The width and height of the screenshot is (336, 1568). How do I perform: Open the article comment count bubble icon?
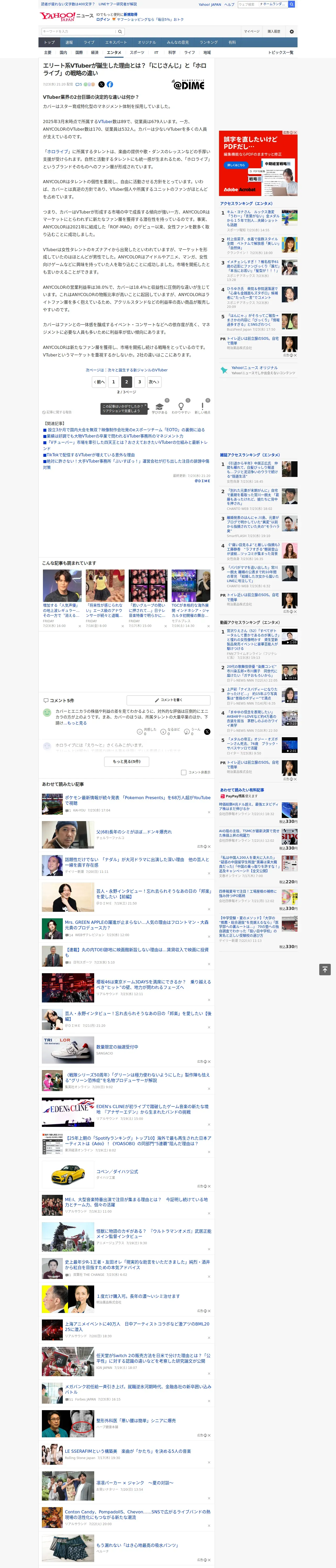[79, 85]
